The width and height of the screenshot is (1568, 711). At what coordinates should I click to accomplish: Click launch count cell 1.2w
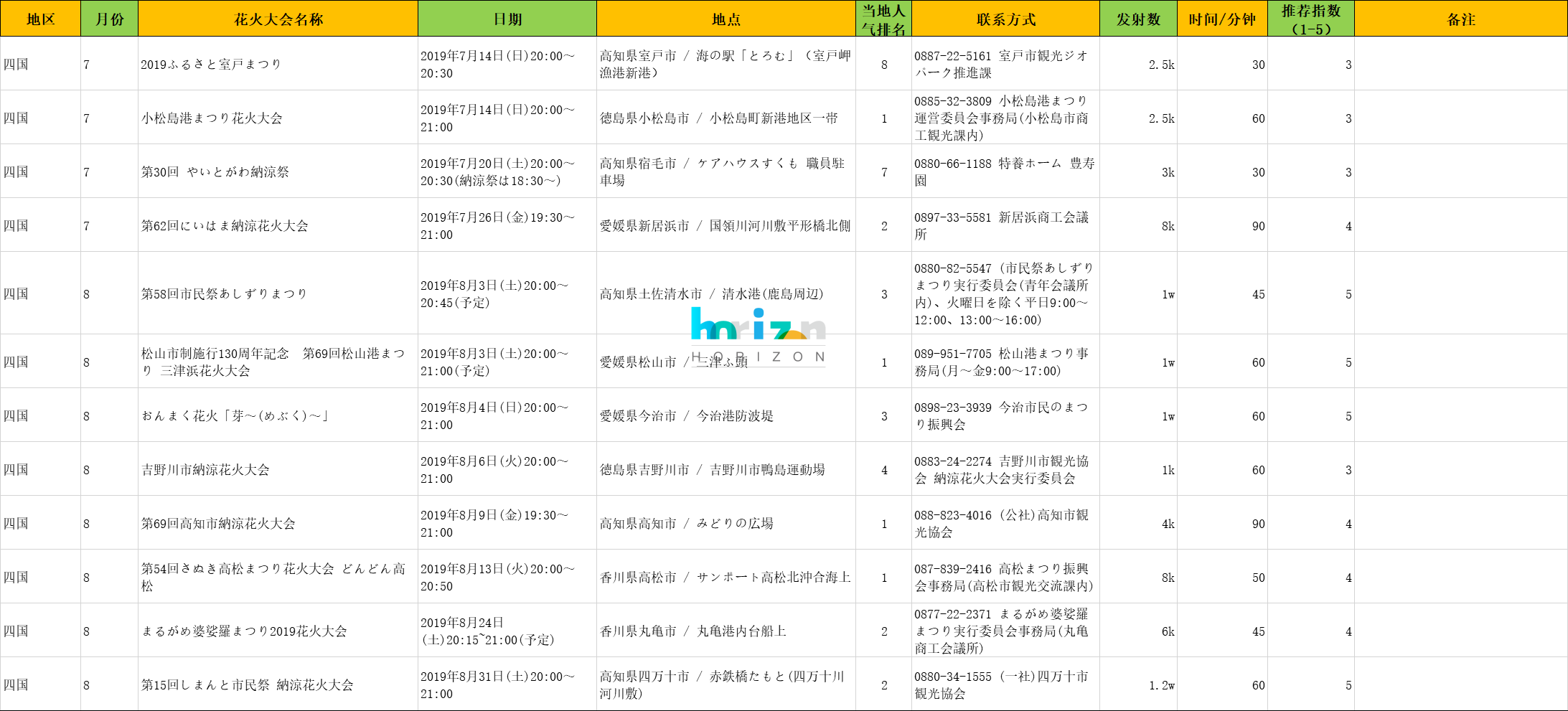[1138, 684]
